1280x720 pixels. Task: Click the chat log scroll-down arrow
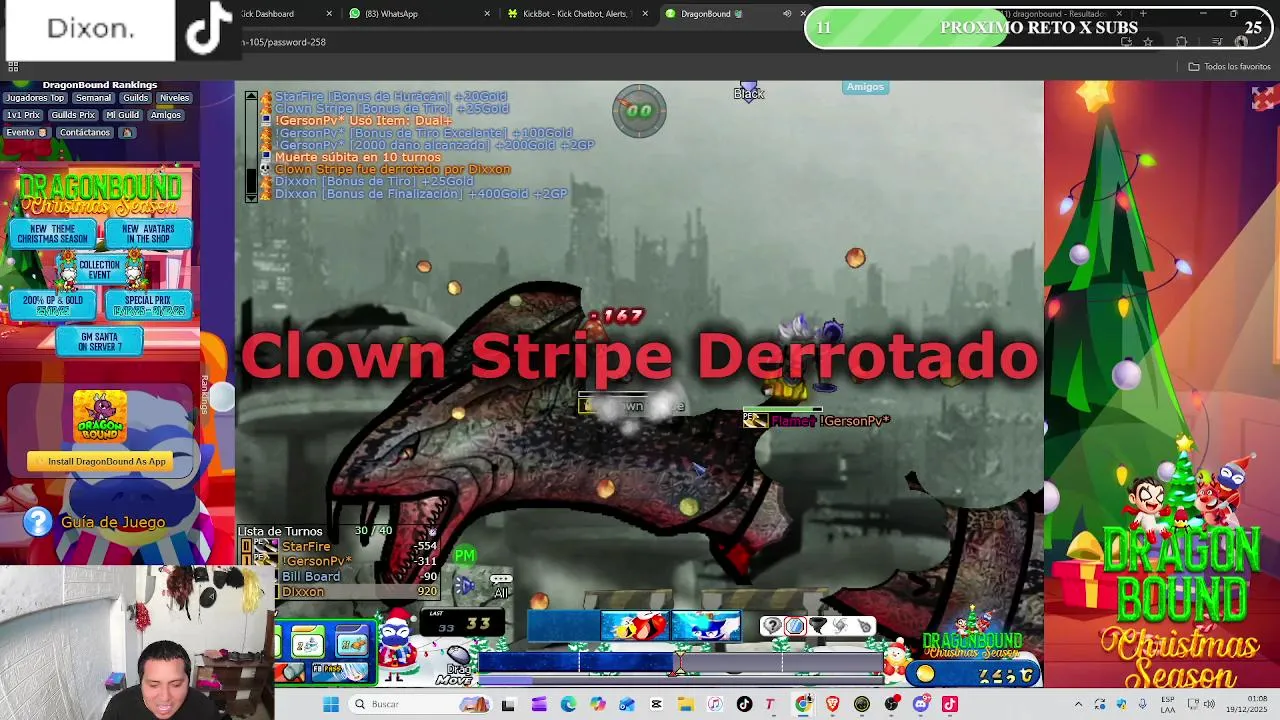coord(251,198)
